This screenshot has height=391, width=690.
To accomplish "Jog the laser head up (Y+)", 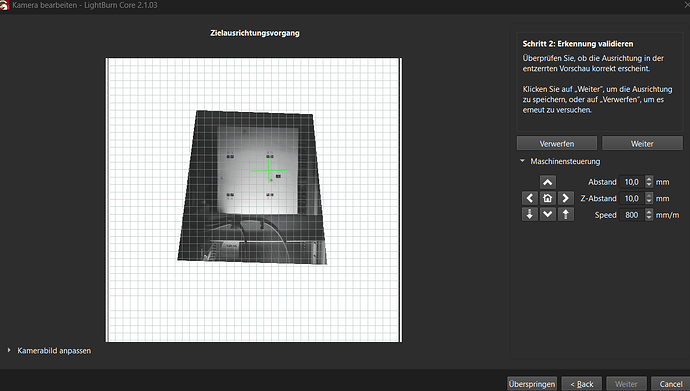I will (547, 182).
